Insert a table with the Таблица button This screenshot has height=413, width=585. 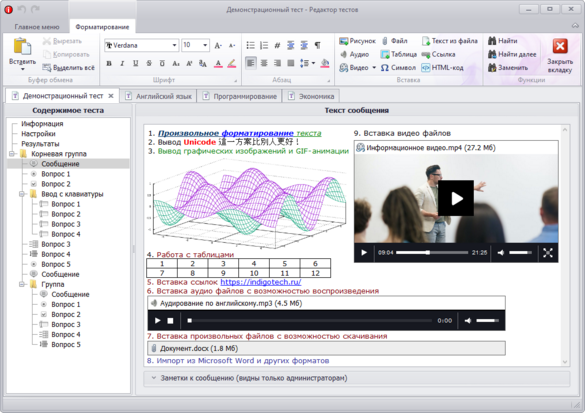(x=398, y=54)
